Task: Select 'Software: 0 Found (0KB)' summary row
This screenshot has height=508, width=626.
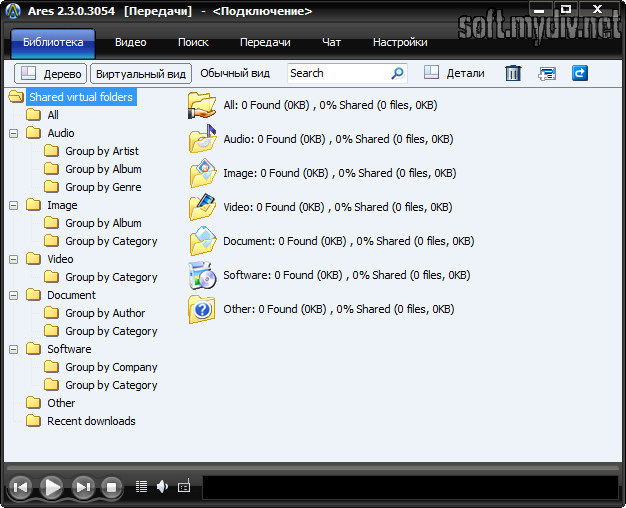Action: click(347, 275)
